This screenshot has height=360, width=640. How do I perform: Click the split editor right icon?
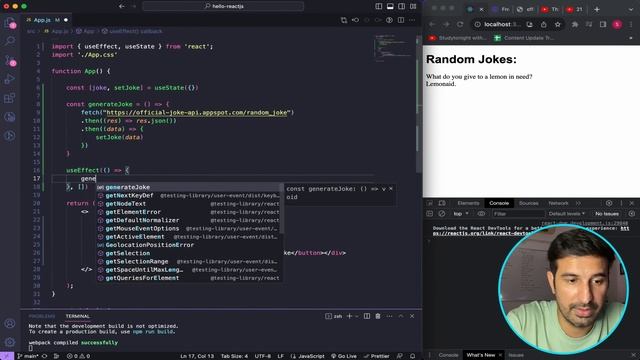point(401,20)
